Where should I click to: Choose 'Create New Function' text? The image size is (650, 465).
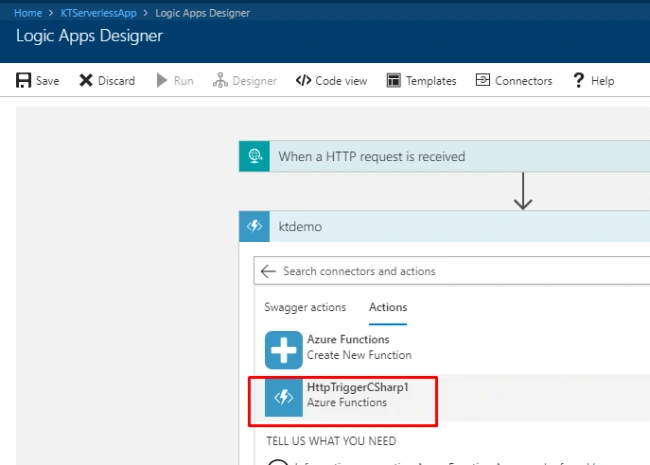click(359, 355)
